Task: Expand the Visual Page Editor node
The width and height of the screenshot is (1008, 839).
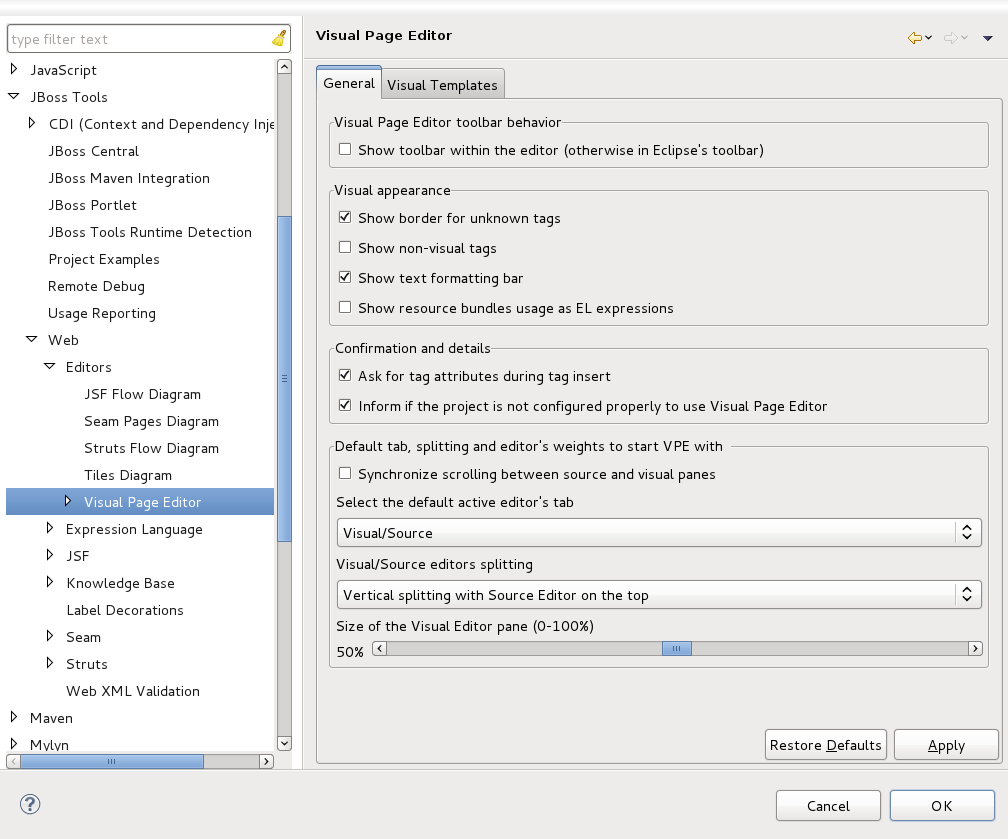Action: (68, 500)
